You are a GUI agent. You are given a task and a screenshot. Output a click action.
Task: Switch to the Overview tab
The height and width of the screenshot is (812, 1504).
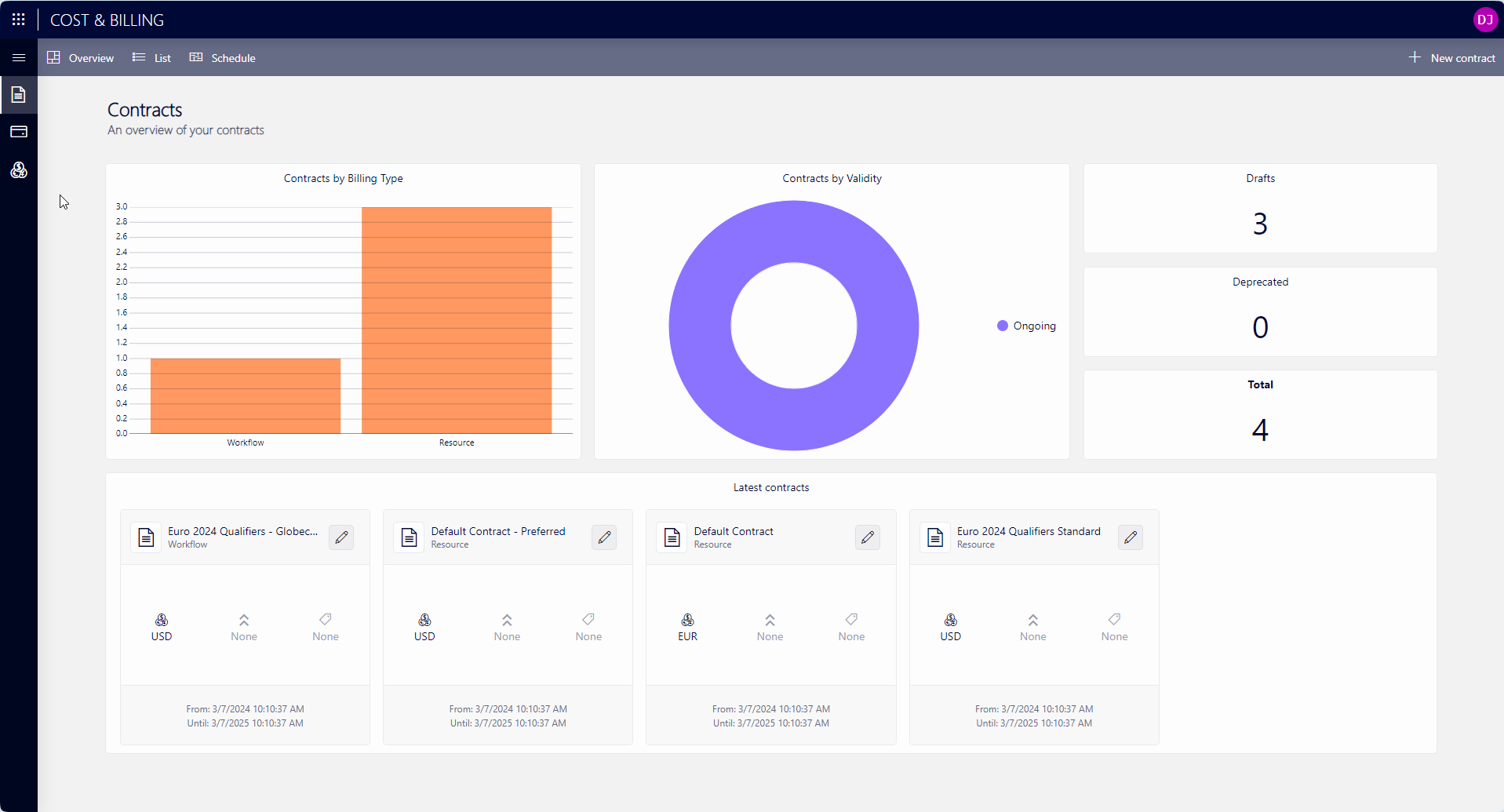coord(80,58)
